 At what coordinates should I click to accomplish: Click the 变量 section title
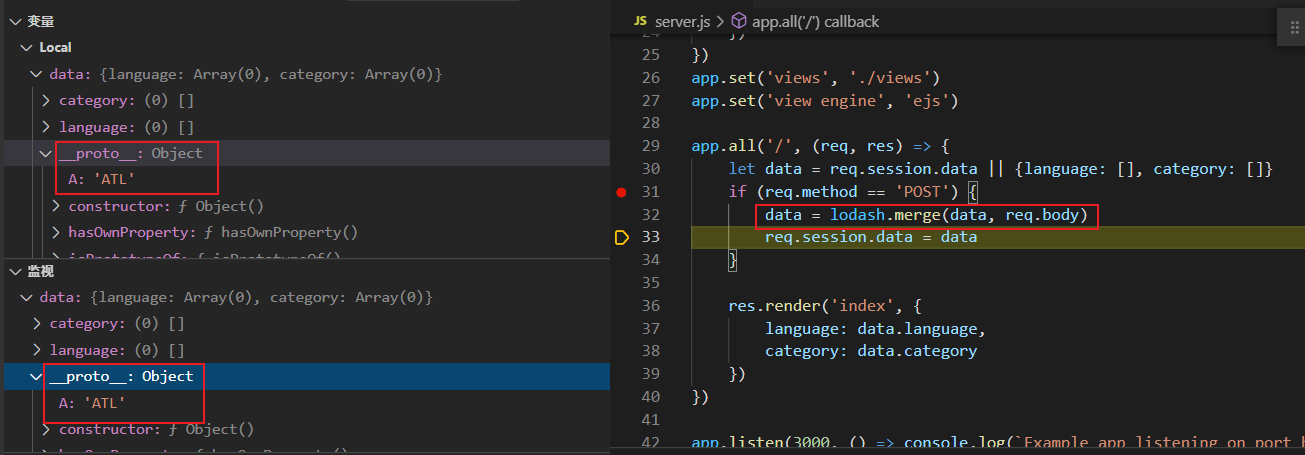41,21
